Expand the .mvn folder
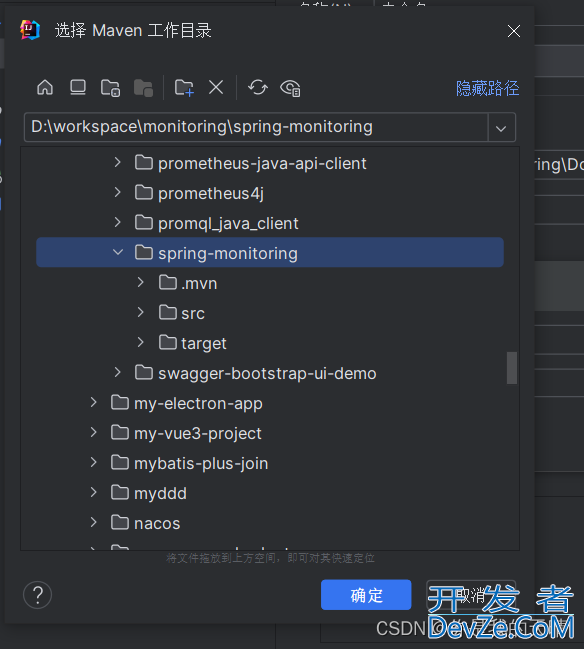Image resolution: width=584 pixels, height=649 pixels. pos(141,283)
